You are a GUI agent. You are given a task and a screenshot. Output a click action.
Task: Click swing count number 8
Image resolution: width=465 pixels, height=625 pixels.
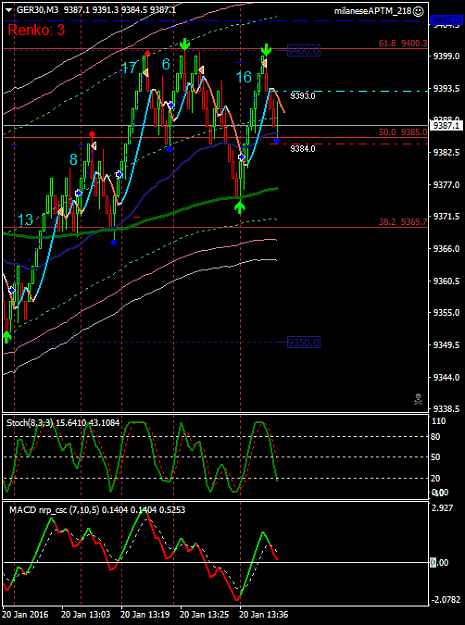73,160
